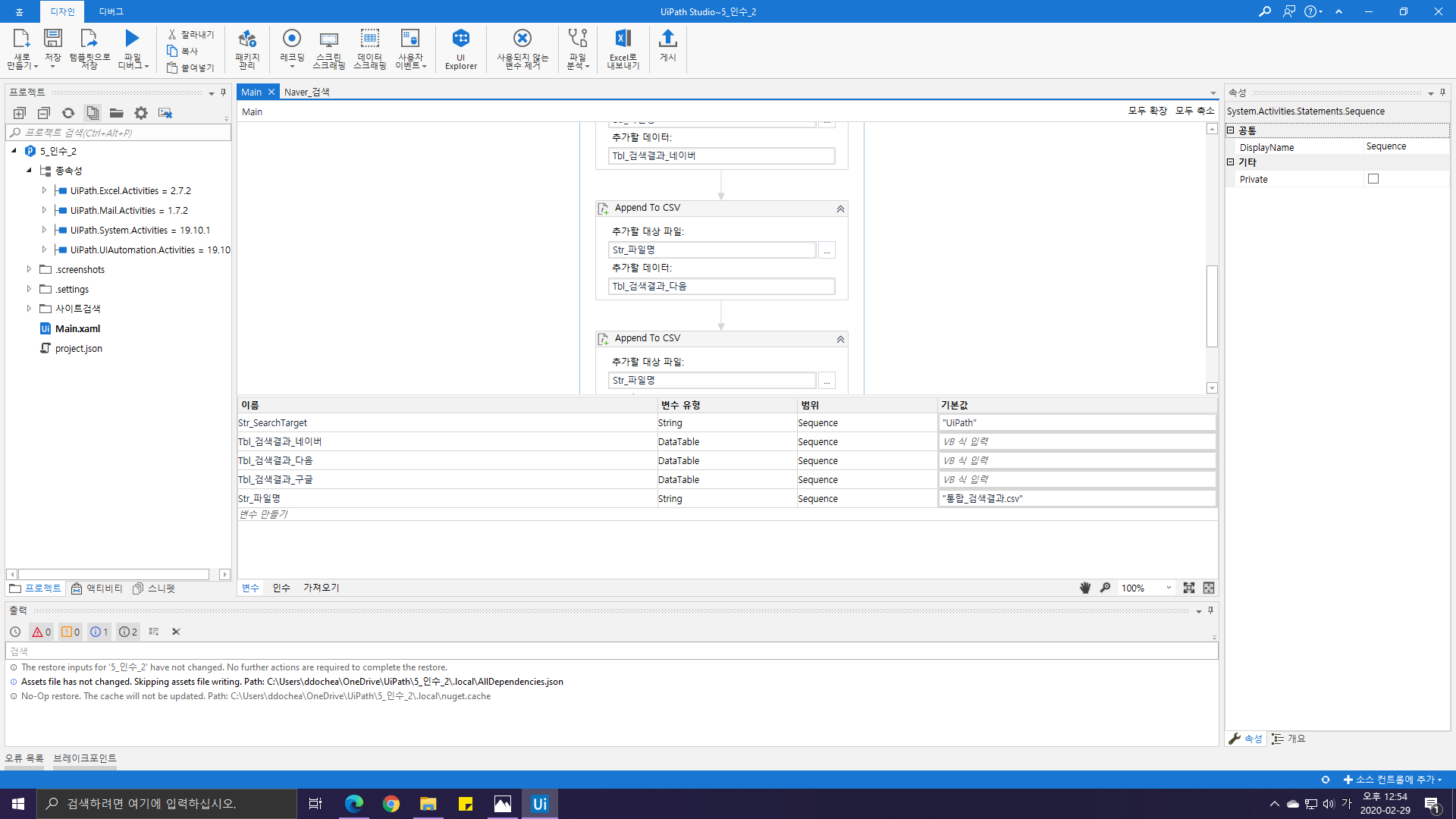Click the browse button next to the Str_파일명 file field

click(x=827, y=250)
